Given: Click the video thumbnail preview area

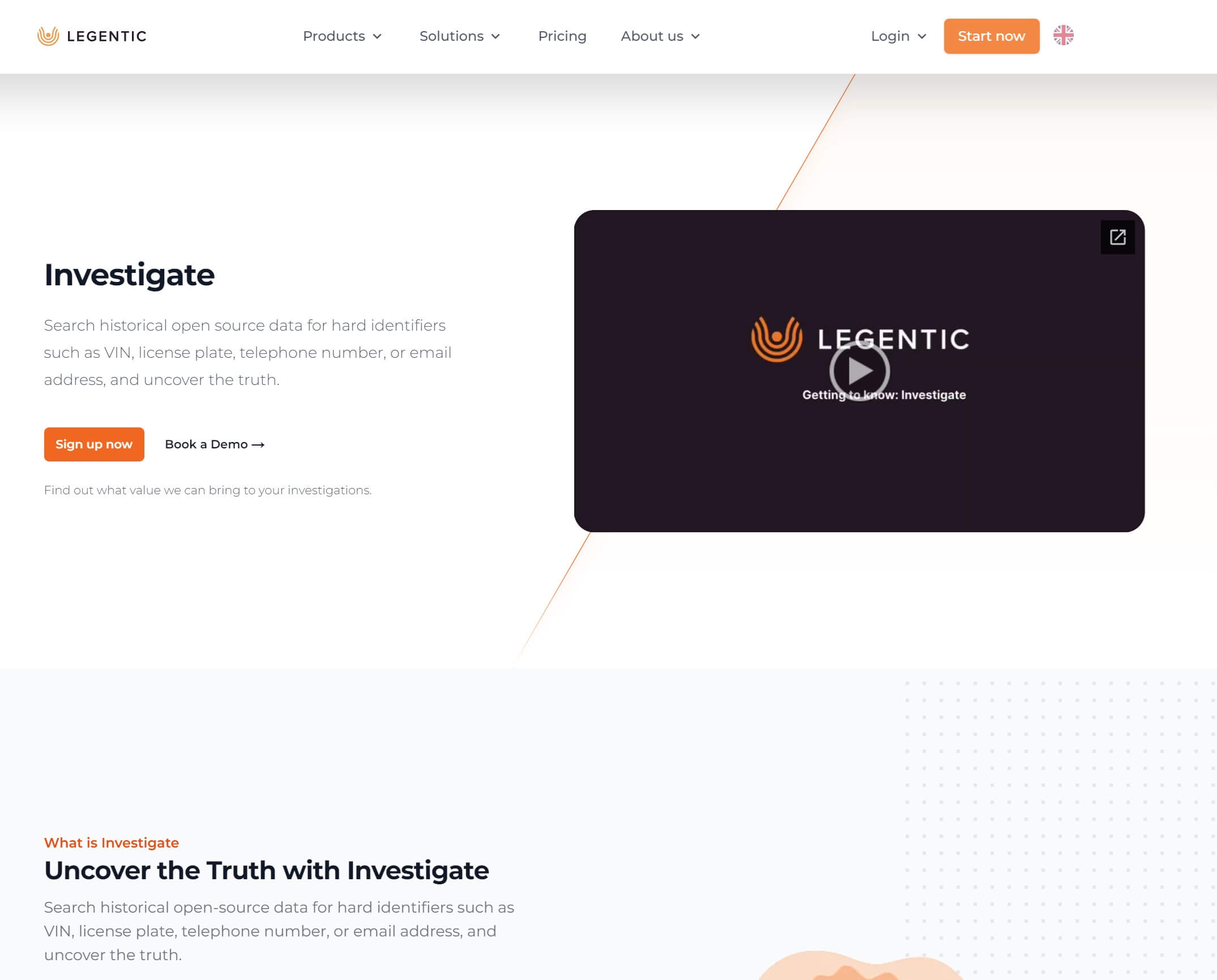Looking at the screenshot, I should tap(858, 370).
